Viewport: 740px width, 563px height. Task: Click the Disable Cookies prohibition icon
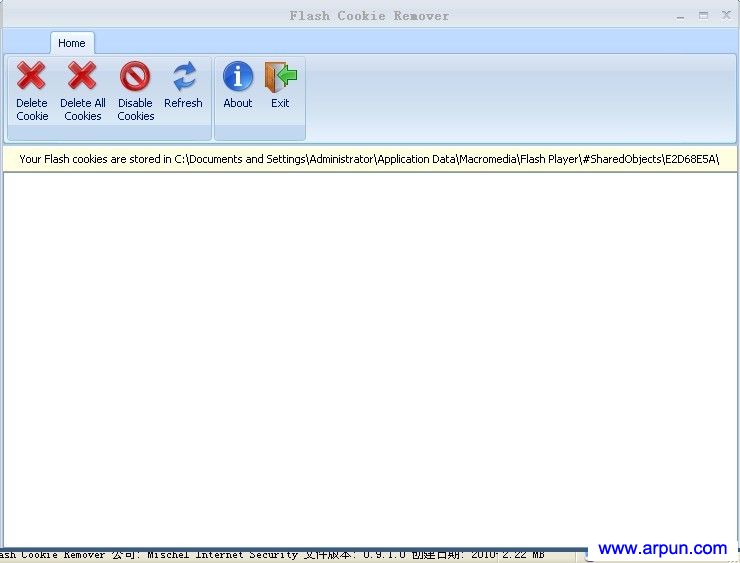click(135, 76)
